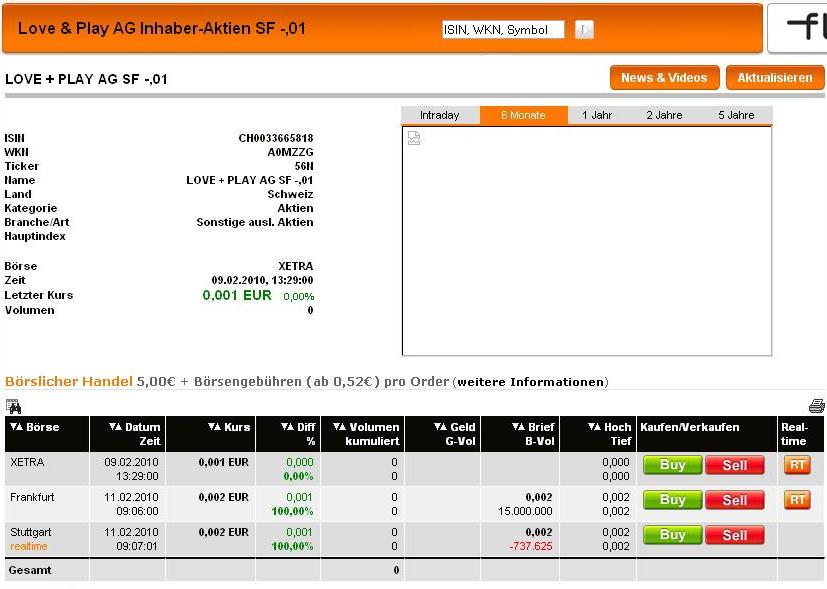Image resolution: width=827 pixels, height=589 pixels.
Task: Click the WKN value A0MZZG
Action: [291, 152]
